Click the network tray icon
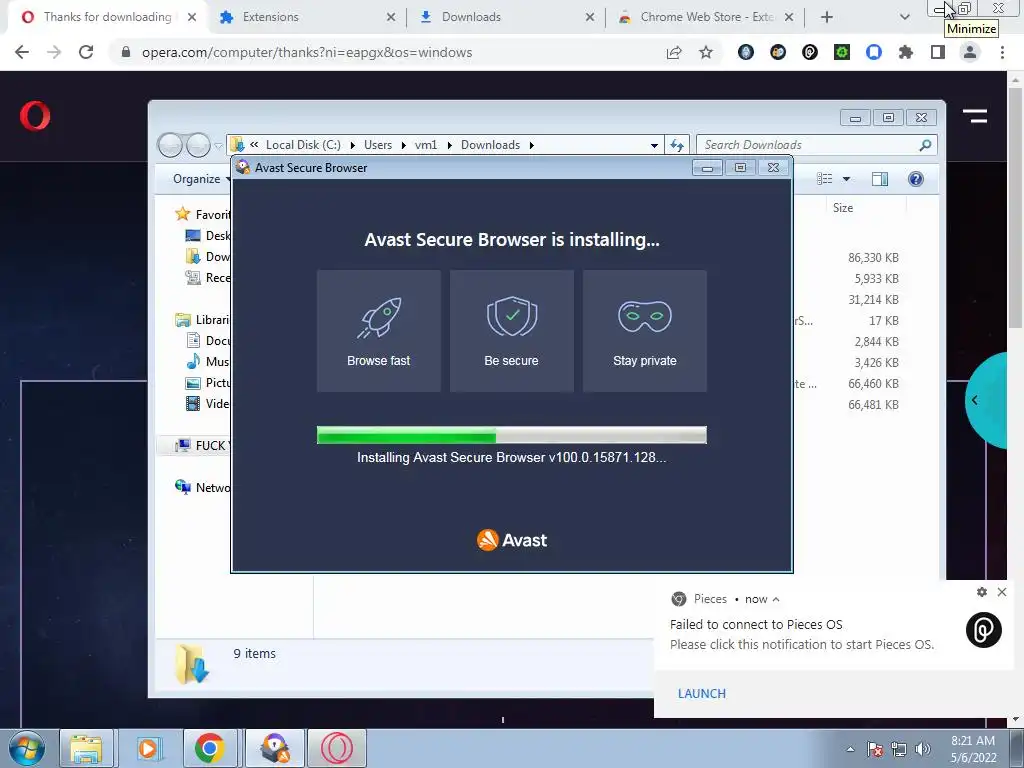 pos(899,749)
